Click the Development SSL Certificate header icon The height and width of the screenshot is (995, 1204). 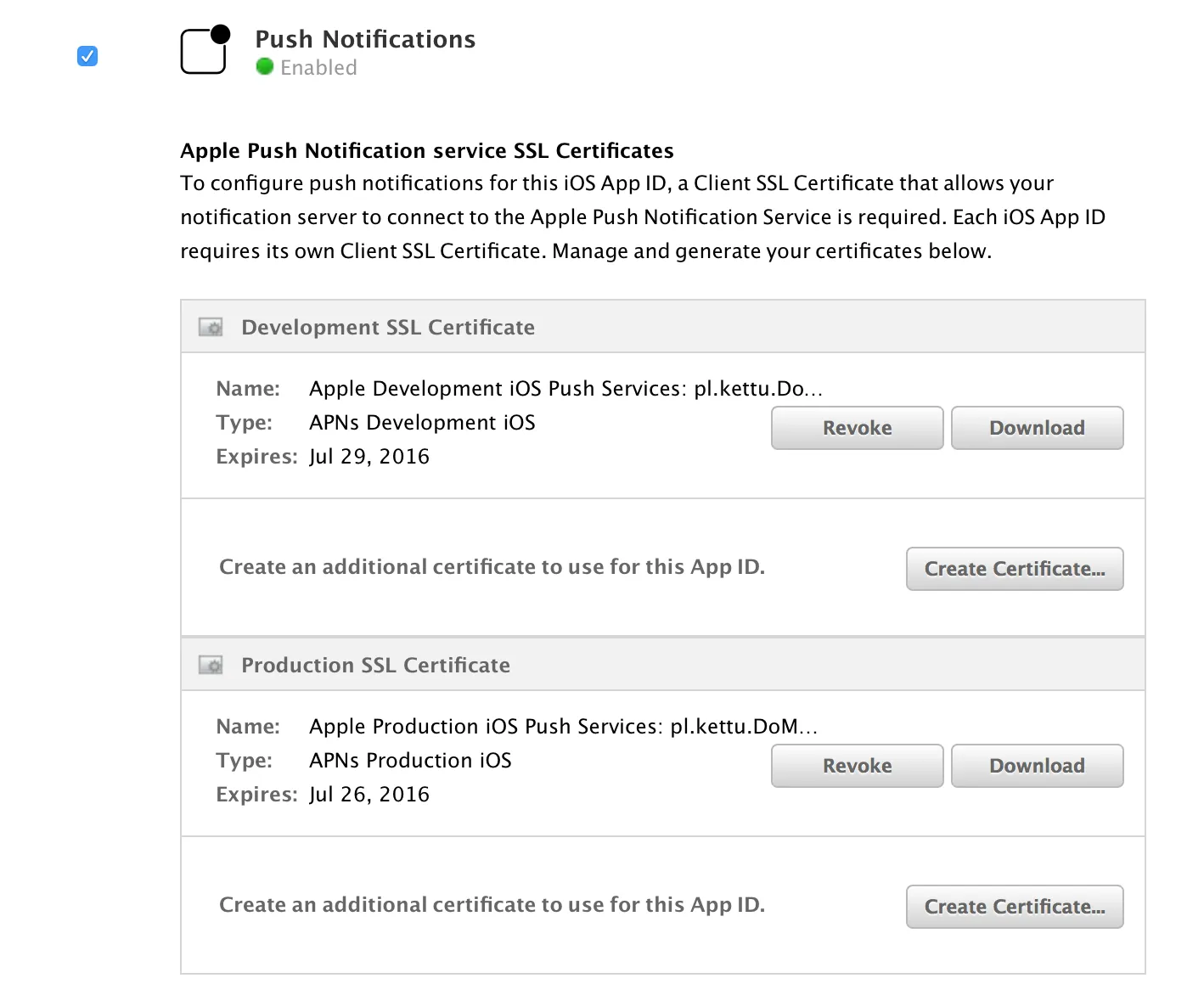tap(211, 327)
